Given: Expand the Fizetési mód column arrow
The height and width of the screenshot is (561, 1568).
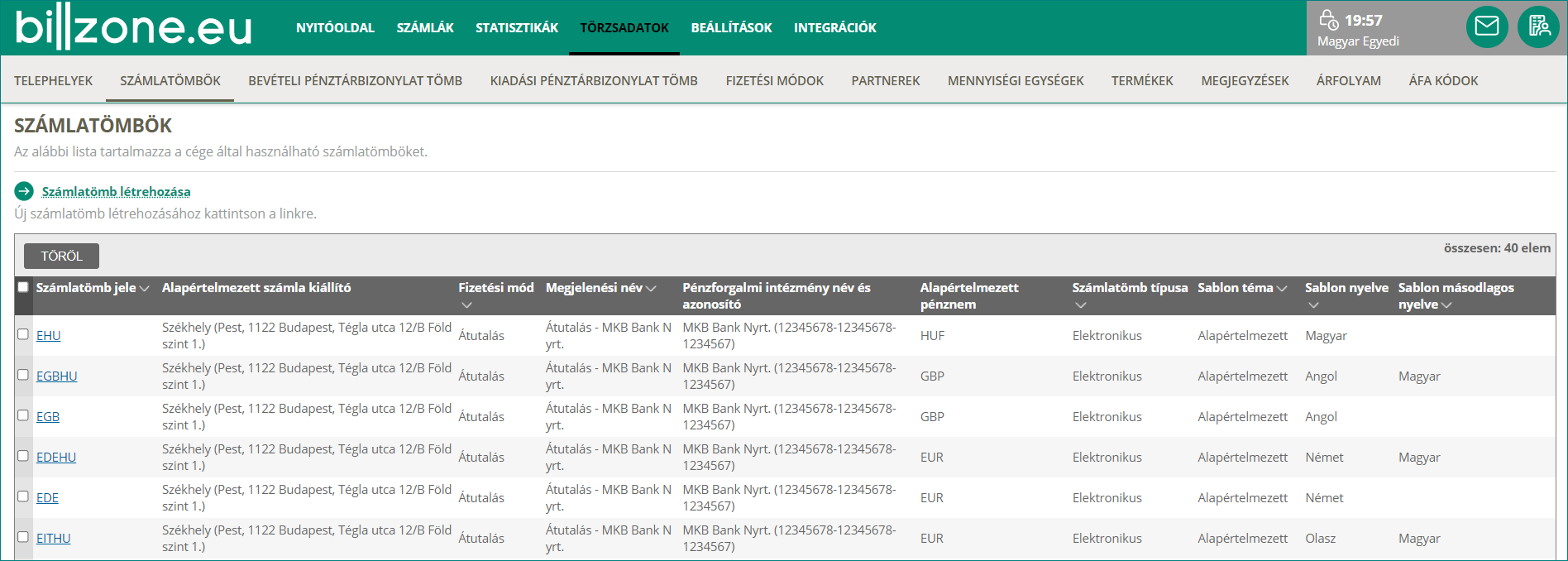Looking at the screenshot, I should (467, 305).
